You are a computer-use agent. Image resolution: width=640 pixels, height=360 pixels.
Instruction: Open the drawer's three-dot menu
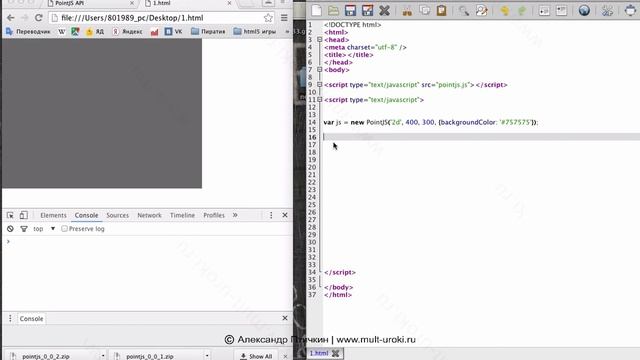(10, 318)
